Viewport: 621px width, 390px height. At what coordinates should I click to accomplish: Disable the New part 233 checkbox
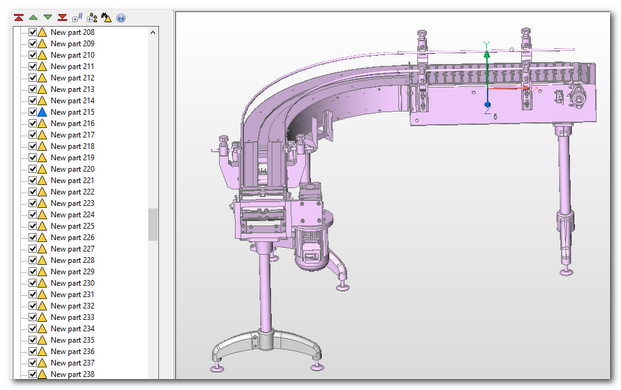point(32,317)
